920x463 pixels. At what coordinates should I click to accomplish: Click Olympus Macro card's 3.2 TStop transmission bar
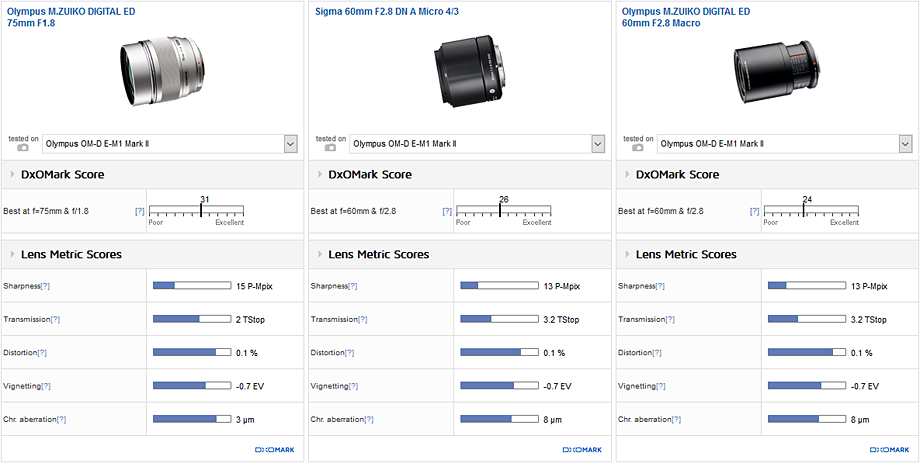click(x=807, y=319)
